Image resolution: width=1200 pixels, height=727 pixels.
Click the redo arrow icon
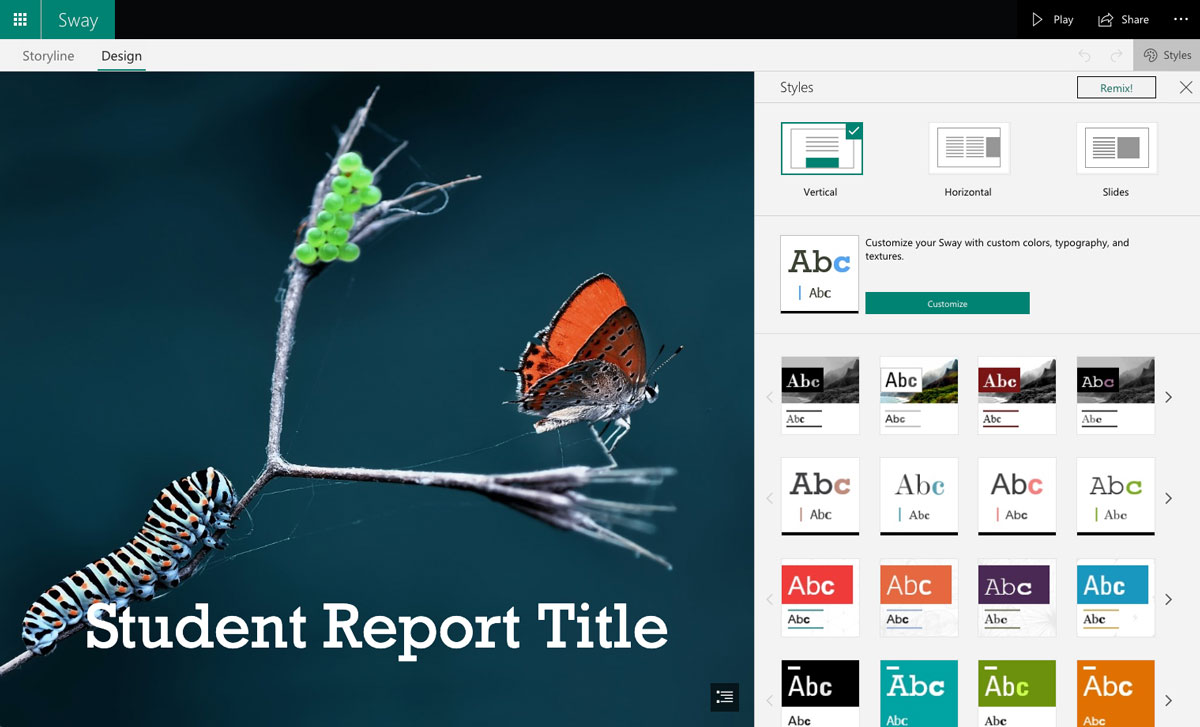tap(1116, 56)
